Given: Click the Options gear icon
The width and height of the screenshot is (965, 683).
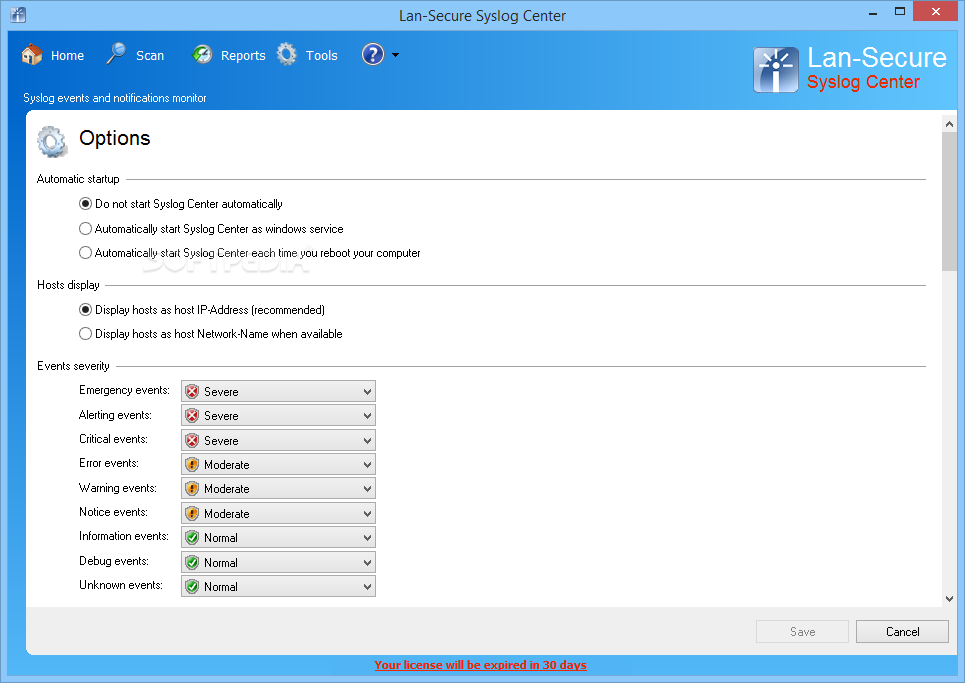Looking at the screenshot, I should click(x=52, y=141).
